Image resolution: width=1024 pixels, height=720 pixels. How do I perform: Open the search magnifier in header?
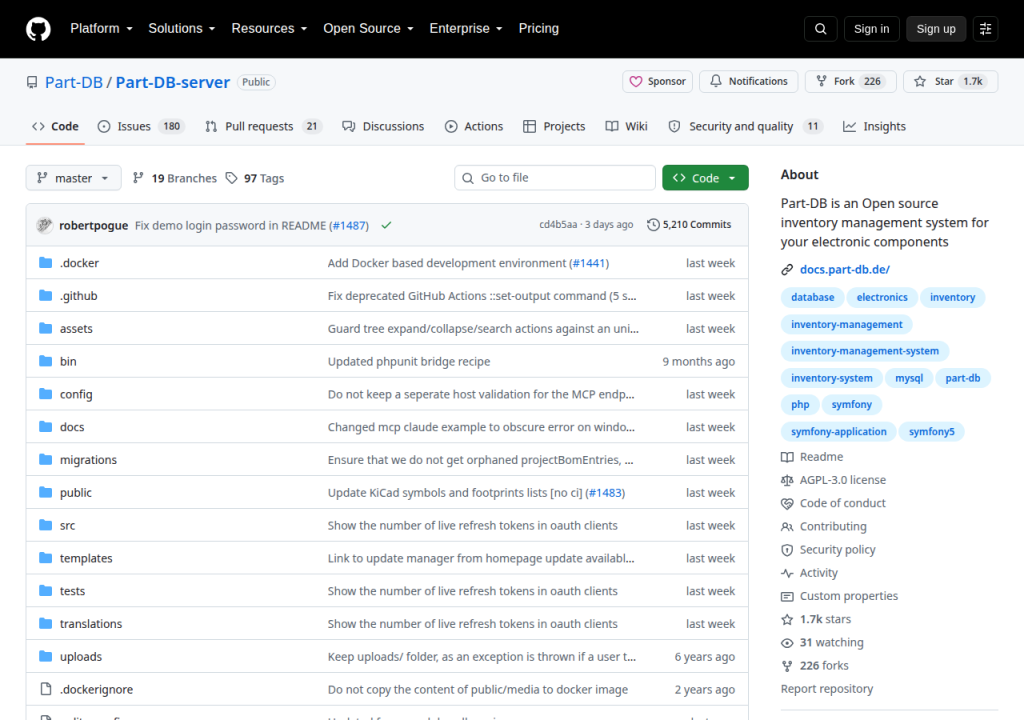click(x=820, y=29)
